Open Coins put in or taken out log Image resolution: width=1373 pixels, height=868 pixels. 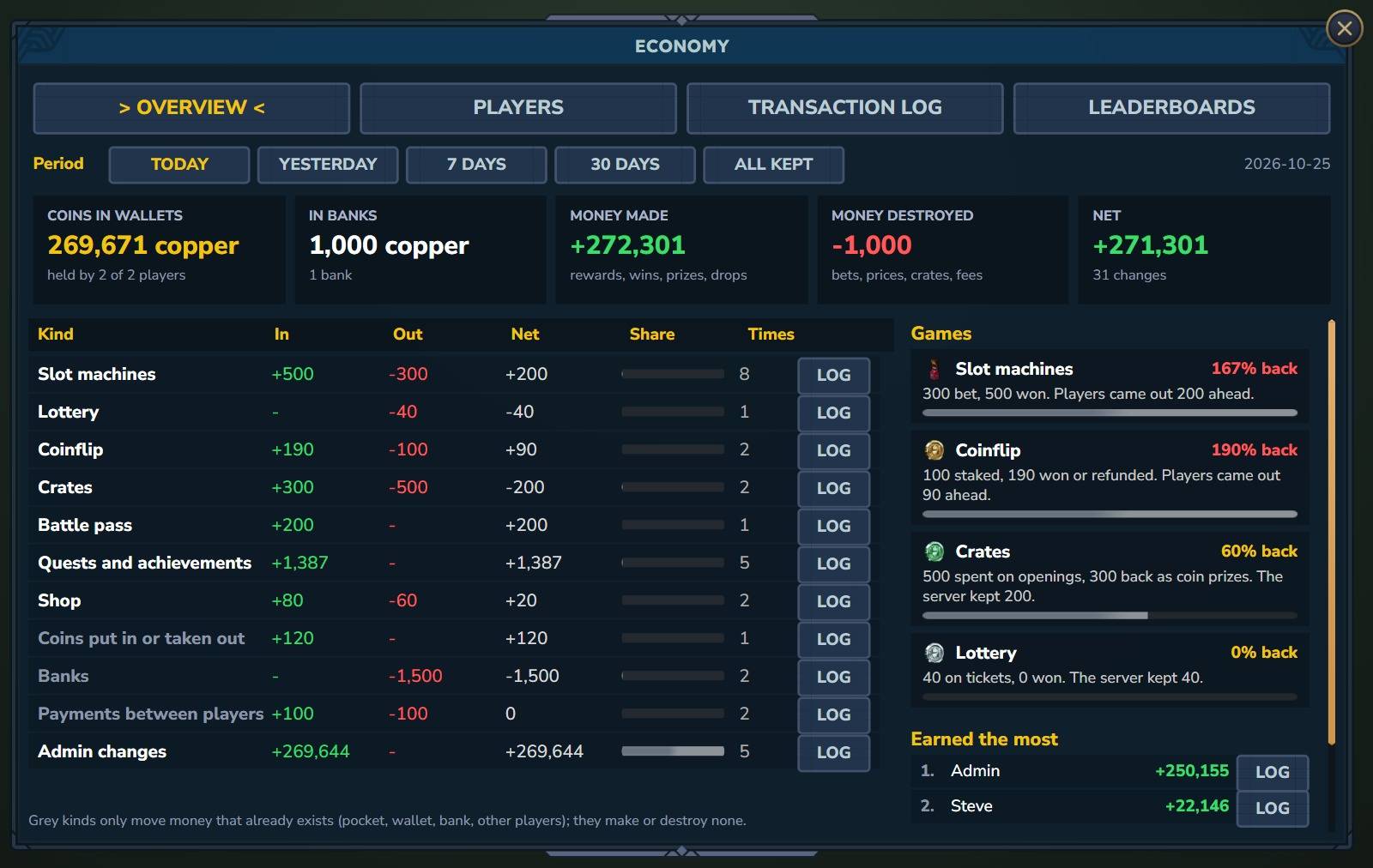coord(833,640)
